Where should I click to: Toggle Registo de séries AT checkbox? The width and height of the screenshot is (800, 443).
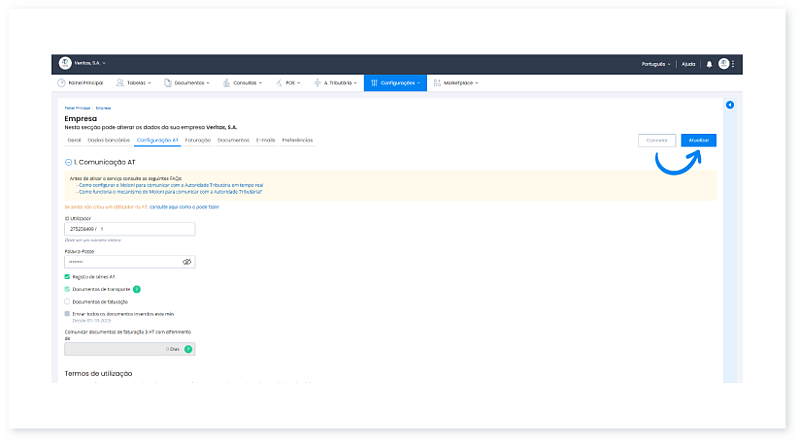coord(67,277)
